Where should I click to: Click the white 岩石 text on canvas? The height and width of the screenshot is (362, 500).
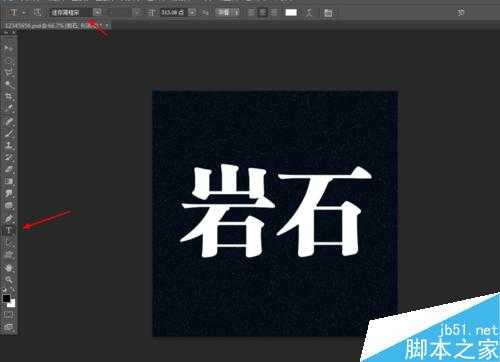click(x=276, y=211)
